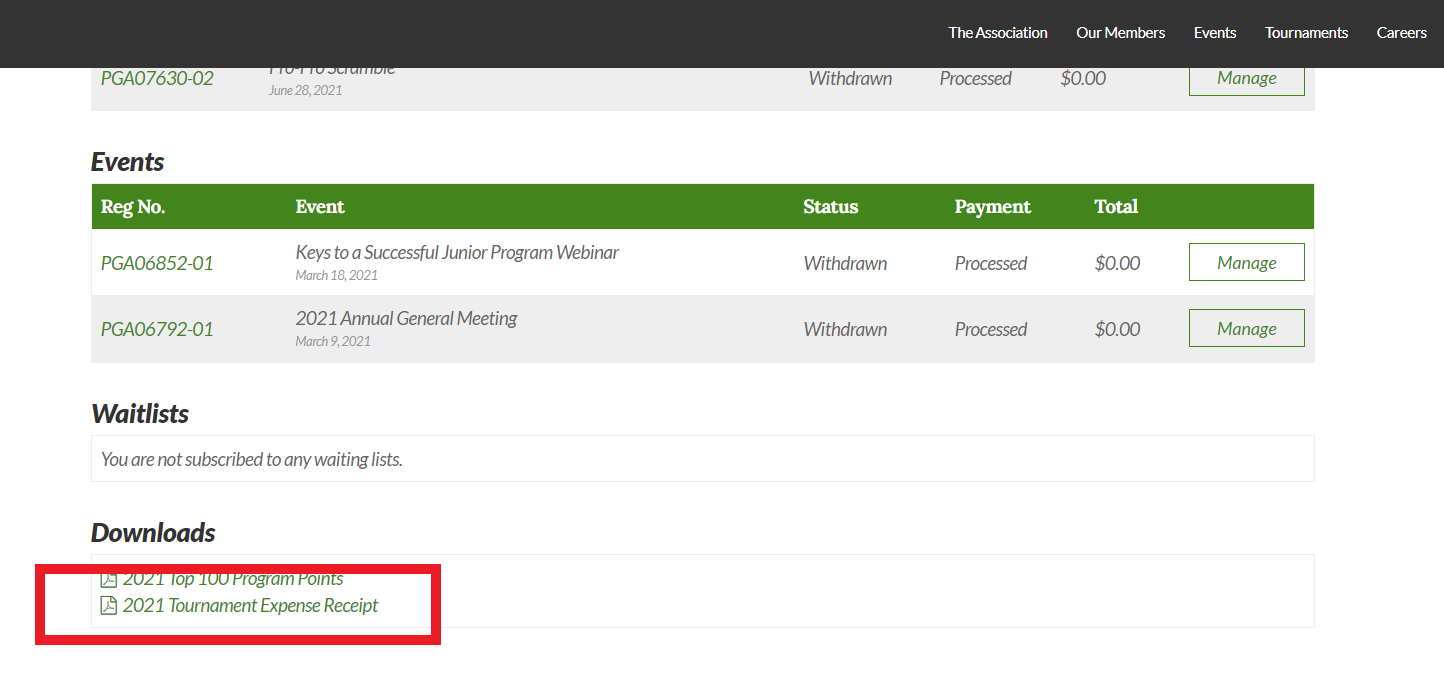Open registration PGA07630-02
Viewport: 1444px width, 699px height.
coord(157,79)
